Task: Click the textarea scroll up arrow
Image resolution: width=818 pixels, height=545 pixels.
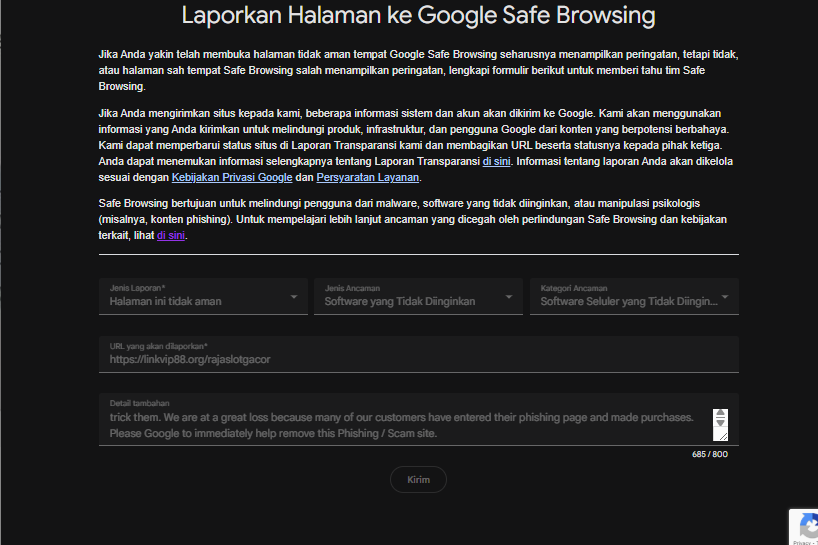Action: tap(720, 413)
